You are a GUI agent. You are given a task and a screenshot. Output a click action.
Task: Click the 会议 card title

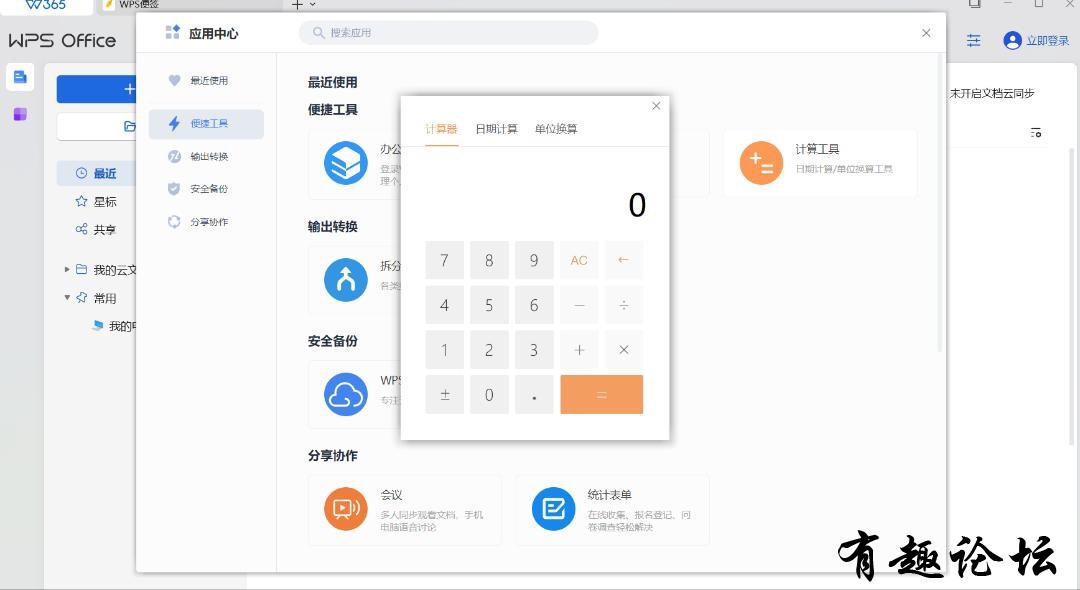391,495
